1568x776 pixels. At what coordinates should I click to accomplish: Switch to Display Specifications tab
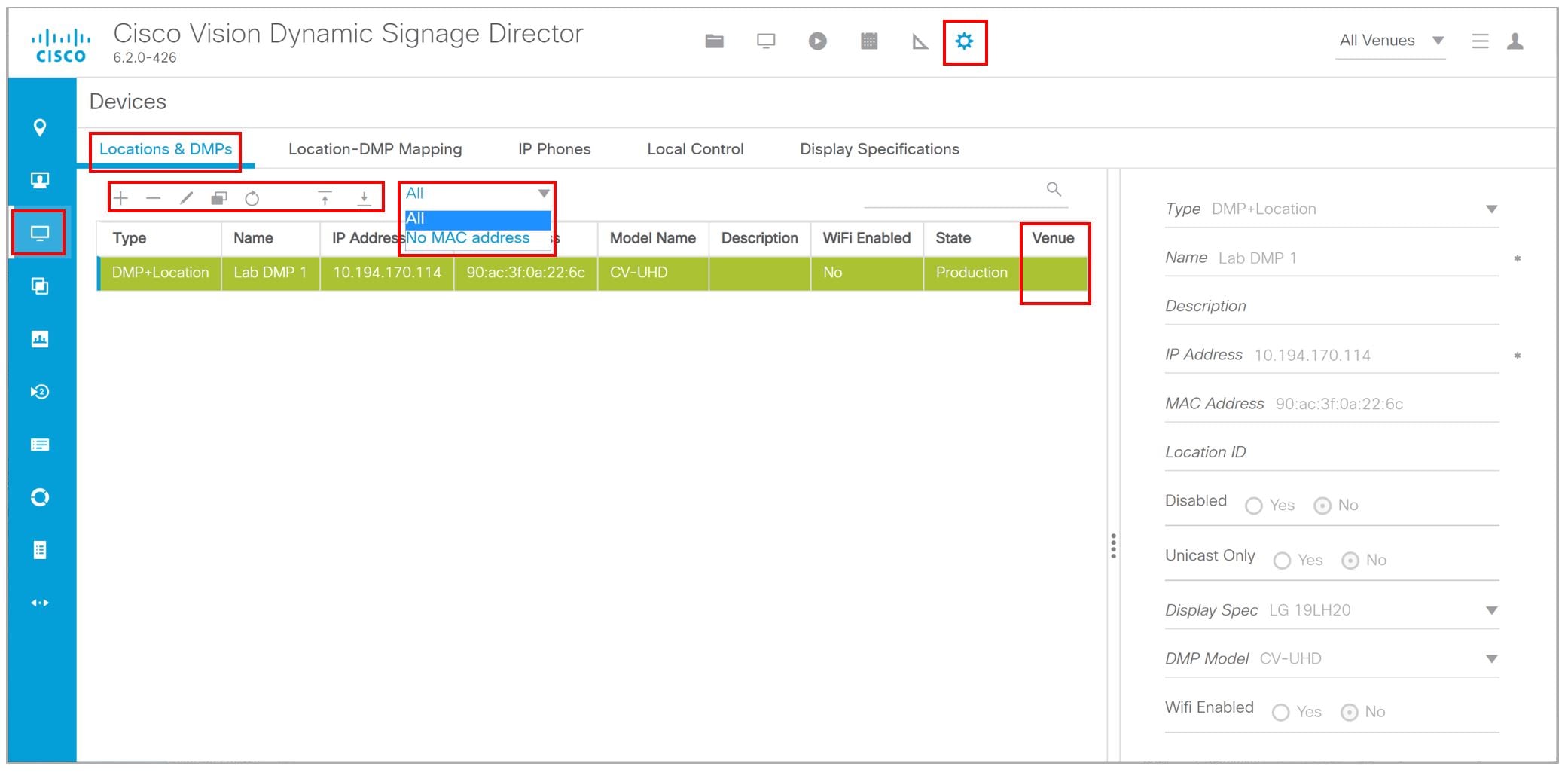pyautogui.click(x=880, y=149)
